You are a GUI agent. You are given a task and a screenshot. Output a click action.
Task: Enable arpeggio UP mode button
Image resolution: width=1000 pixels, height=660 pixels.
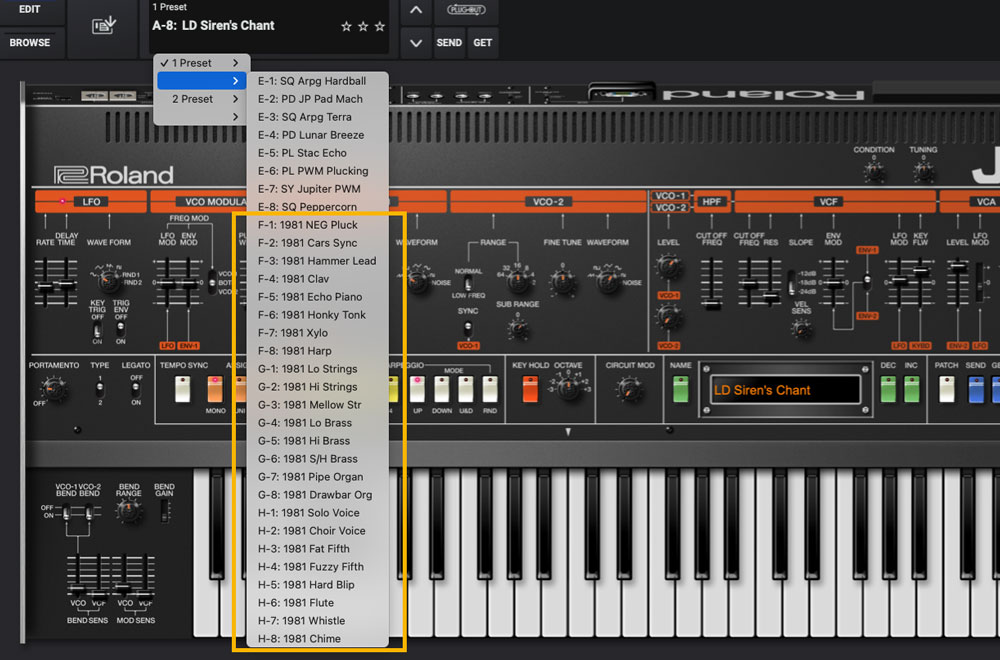pyautogui.click(x=417, y=389)
